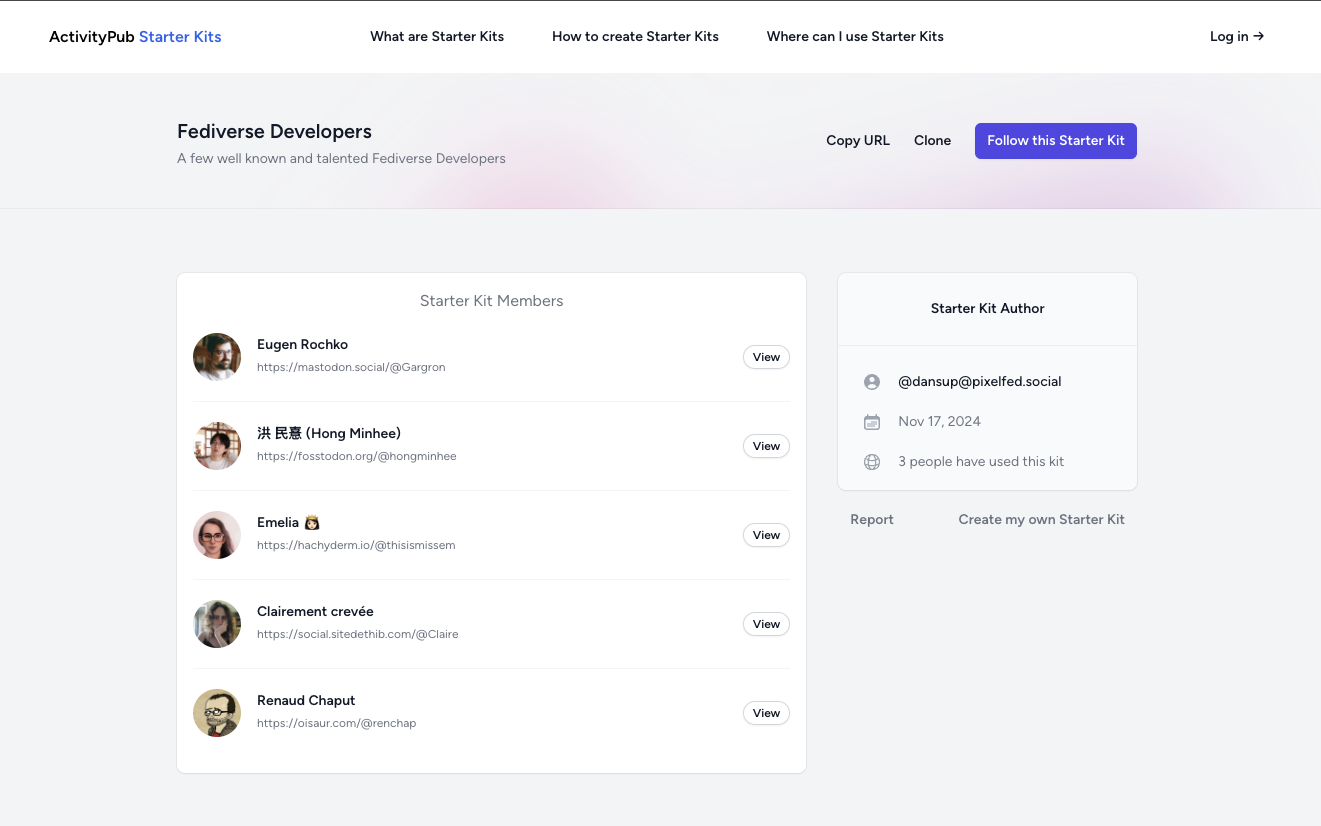Clone this starter kit
The image size is (1321, 826).
coord(932,141)
